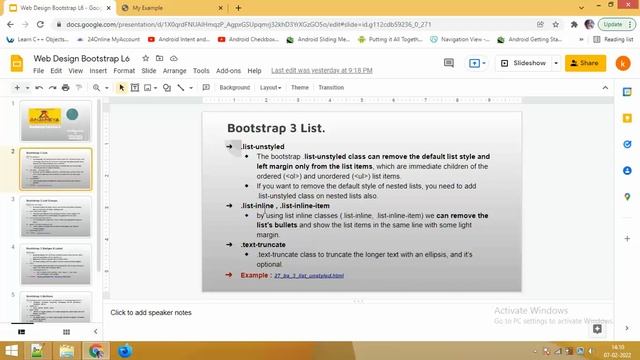Screen dimensions: 640x360
Task: Insert shape icon
Action: pyautogui.click(x=167, y=87)
